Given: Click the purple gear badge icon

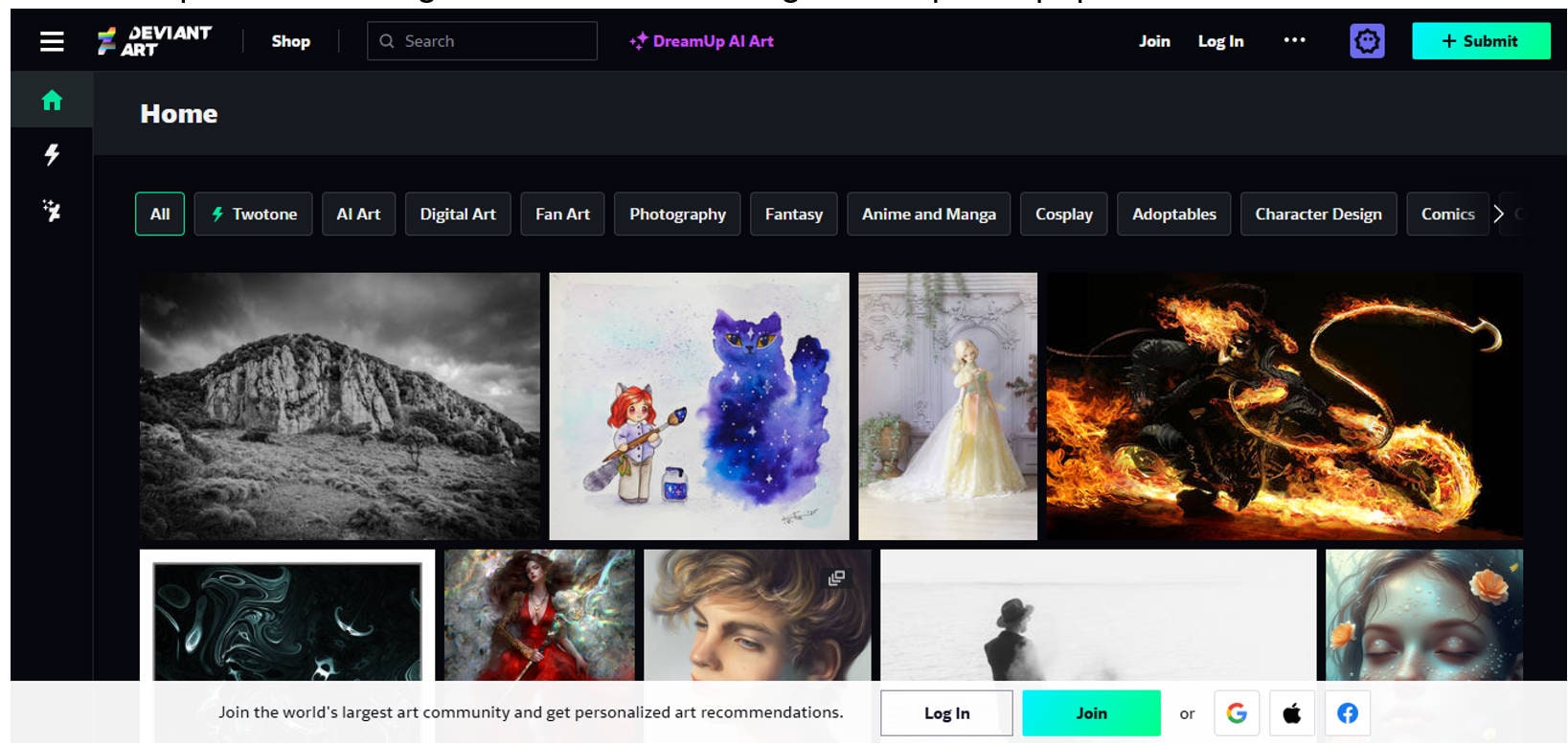Looking at the screenshot, I should [1367, 41].
